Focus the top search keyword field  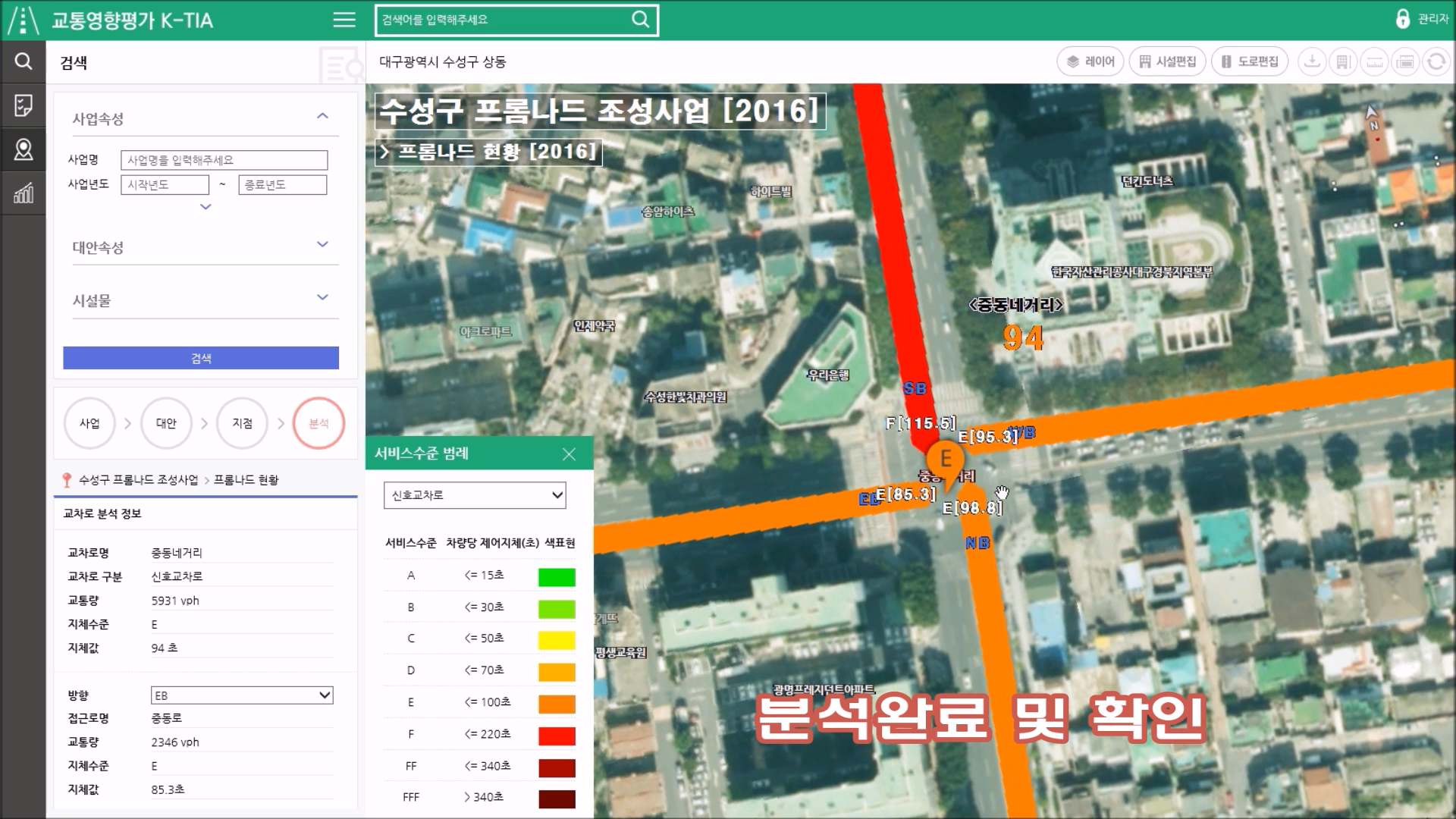[x=504, y=20]
